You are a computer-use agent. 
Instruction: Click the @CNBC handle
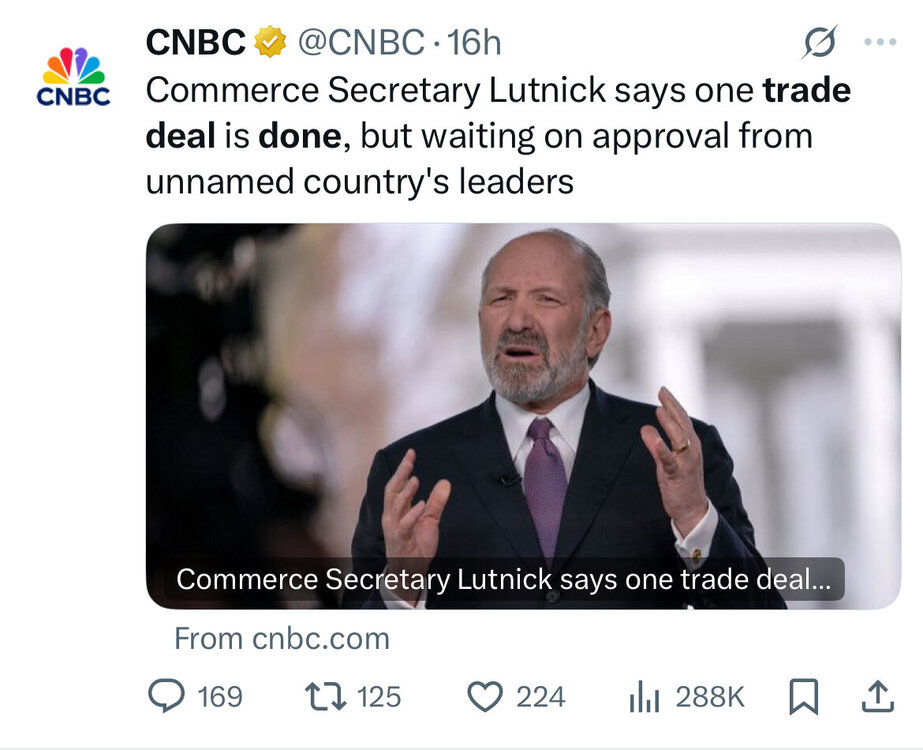pyautogui.click(x=363, y=42)
